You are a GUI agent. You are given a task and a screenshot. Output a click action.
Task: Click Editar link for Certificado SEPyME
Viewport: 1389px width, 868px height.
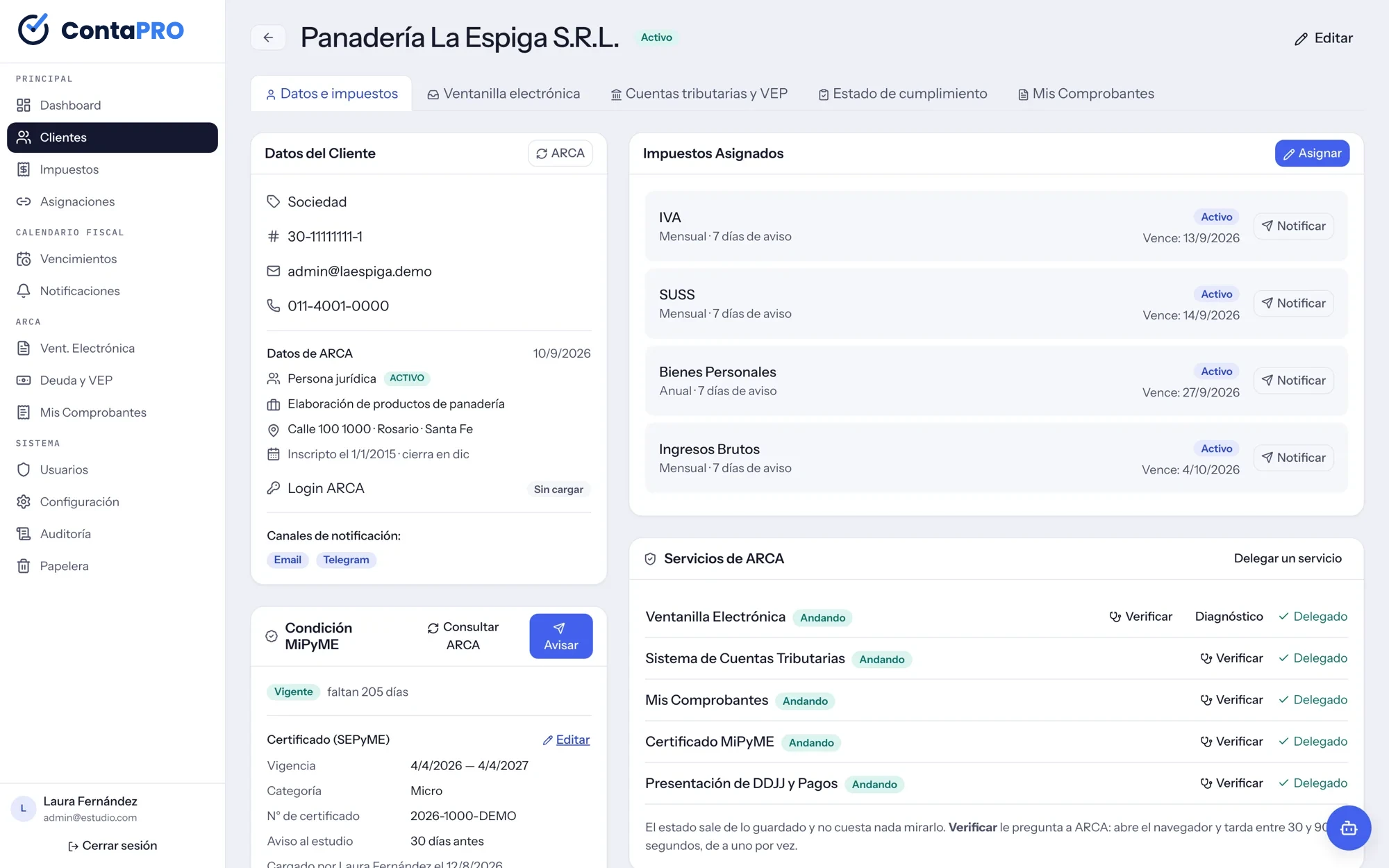pyautogui.click(x=566, y=740)
